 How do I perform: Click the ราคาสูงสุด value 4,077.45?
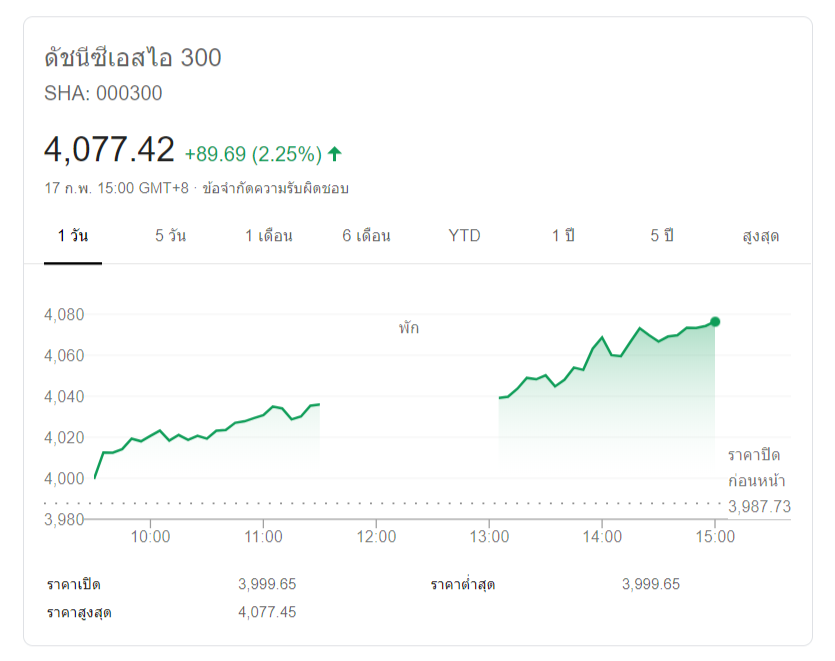coord(267,612)
